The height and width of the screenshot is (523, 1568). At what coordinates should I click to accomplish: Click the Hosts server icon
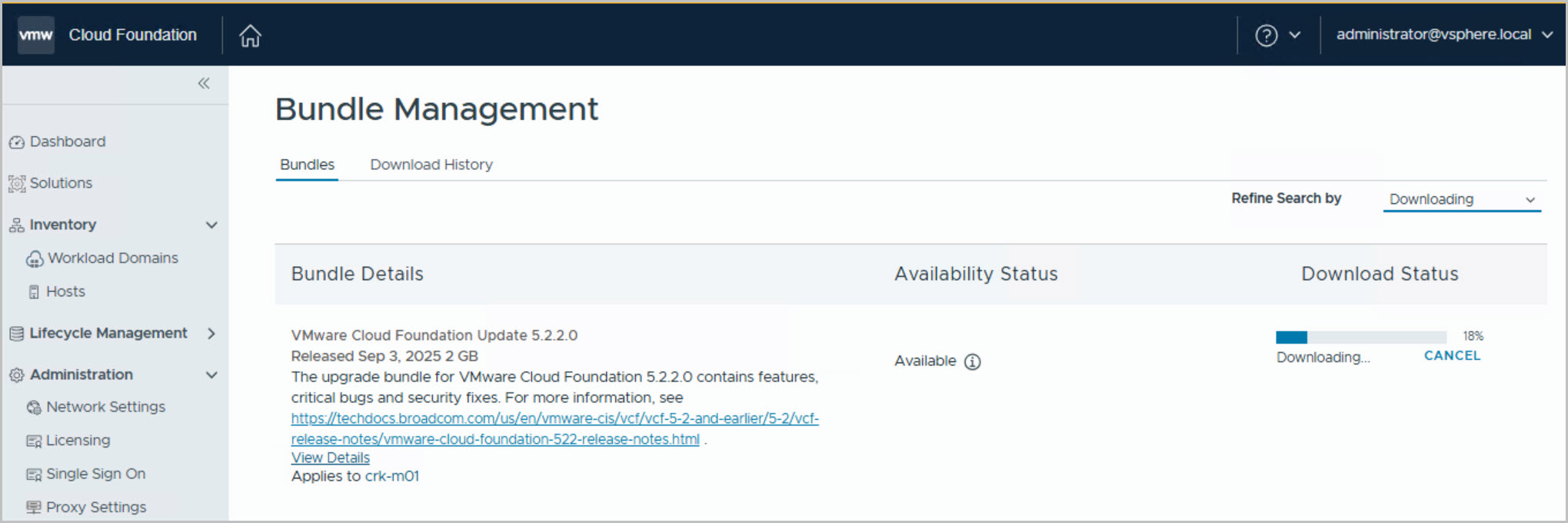click(34, 292)
